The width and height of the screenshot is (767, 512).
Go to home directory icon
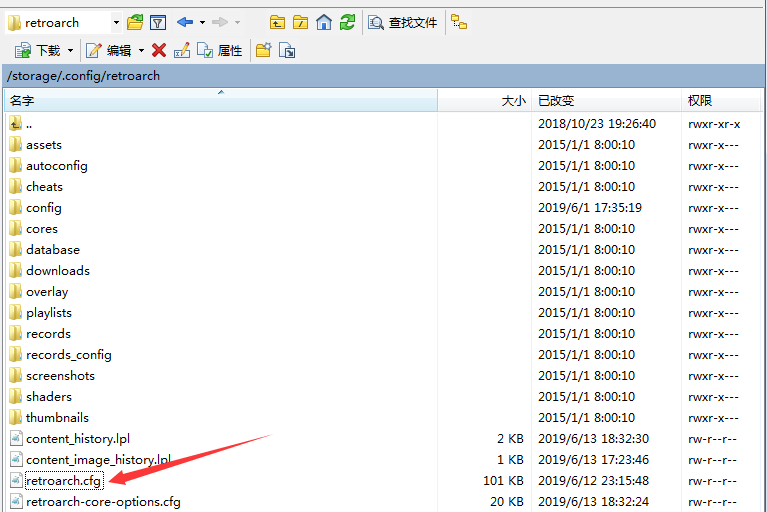pyautogui.click(x=324, y=22)
